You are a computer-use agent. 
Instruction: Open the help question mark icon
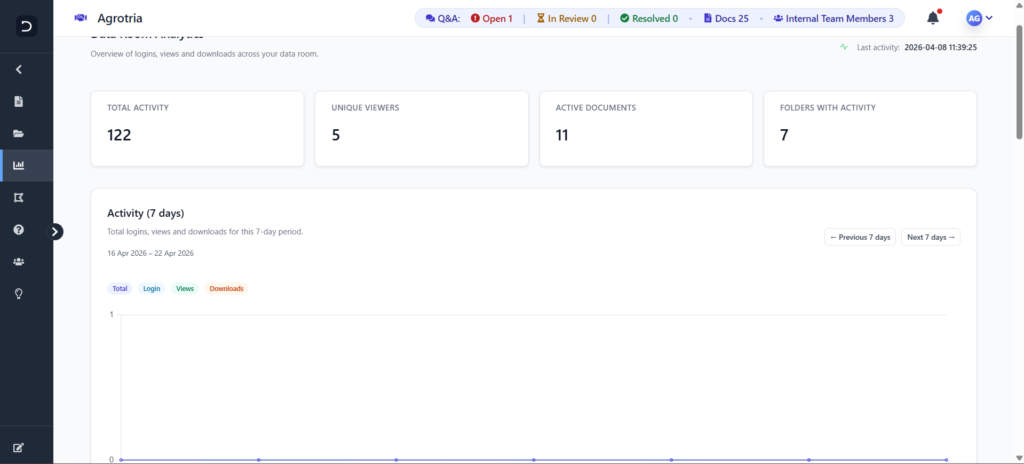tap(18, 229)
